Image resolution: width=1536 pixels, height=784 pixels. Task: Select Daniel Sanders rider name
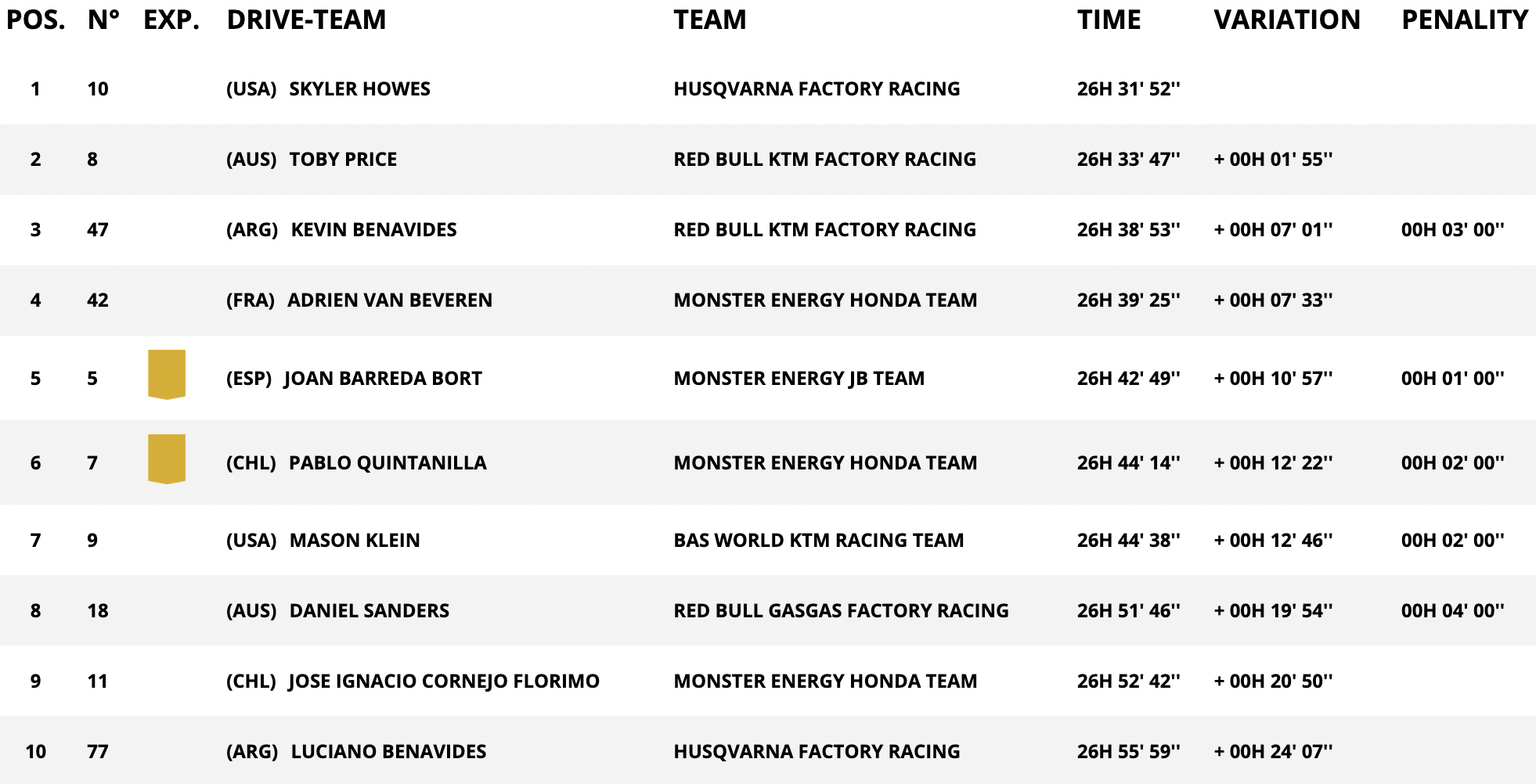point(370,611)
